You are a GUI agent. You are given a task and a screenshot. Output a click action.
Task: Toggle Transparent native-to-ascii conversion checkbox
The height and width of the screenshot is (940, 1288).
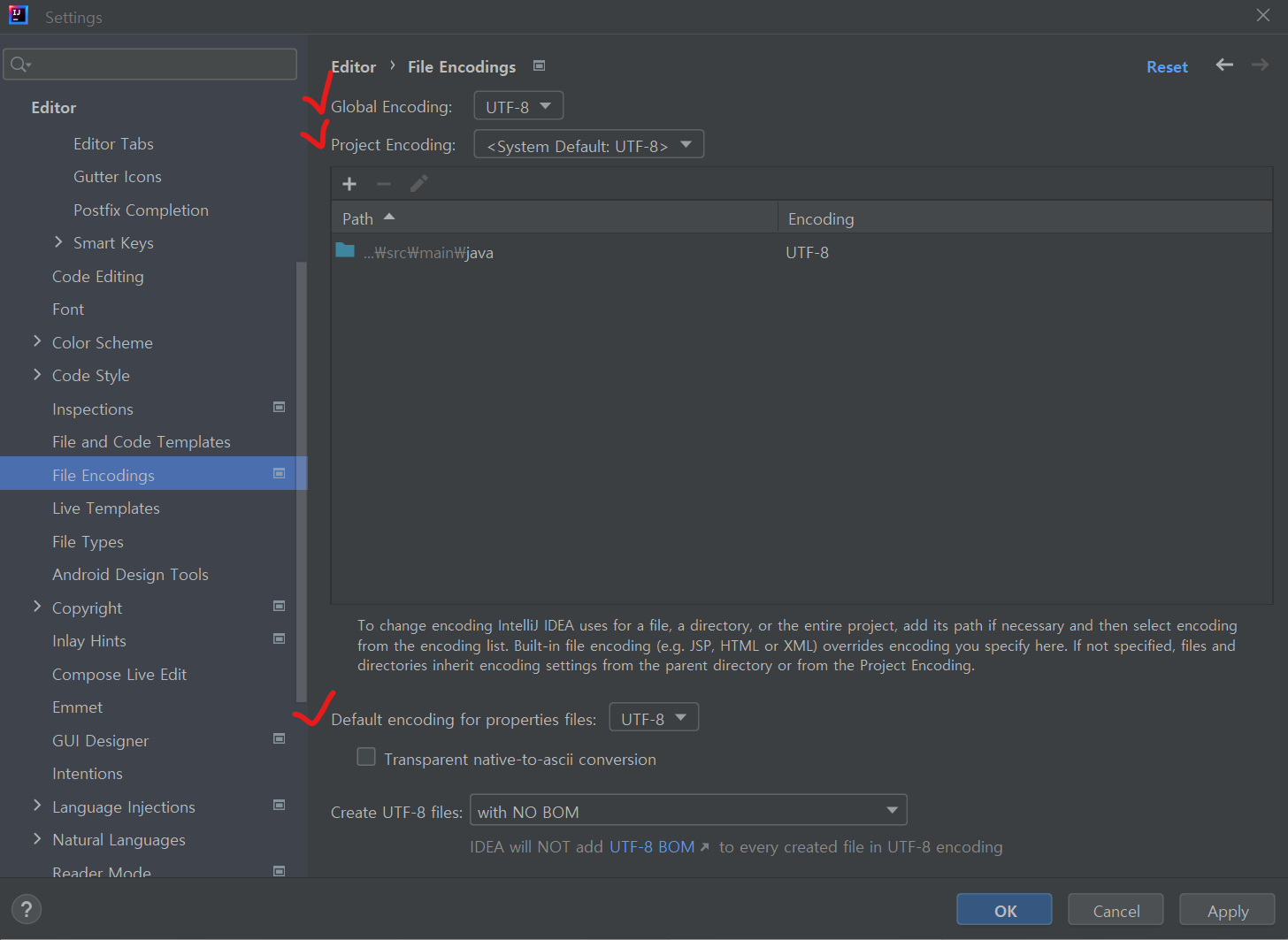tap(366, 757)
